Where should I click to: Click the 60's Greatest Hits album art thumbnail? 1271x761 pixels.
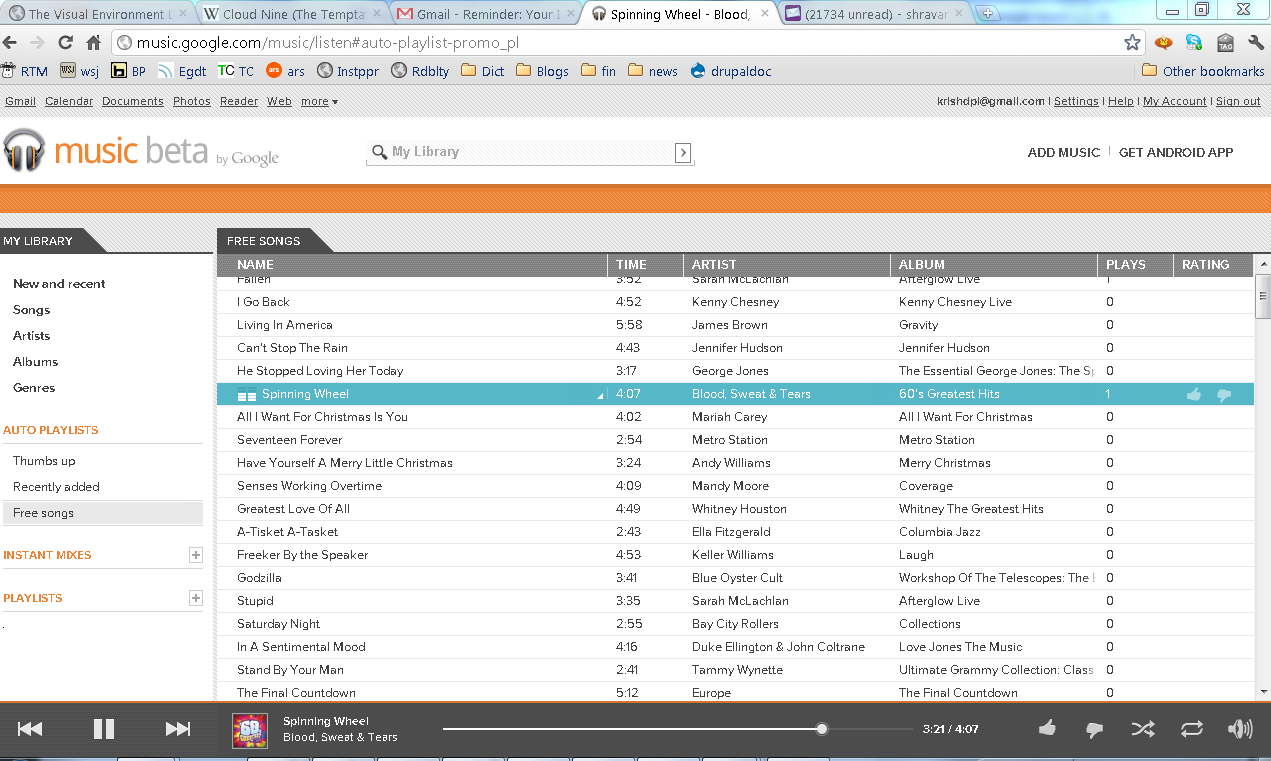pos(249,730)
